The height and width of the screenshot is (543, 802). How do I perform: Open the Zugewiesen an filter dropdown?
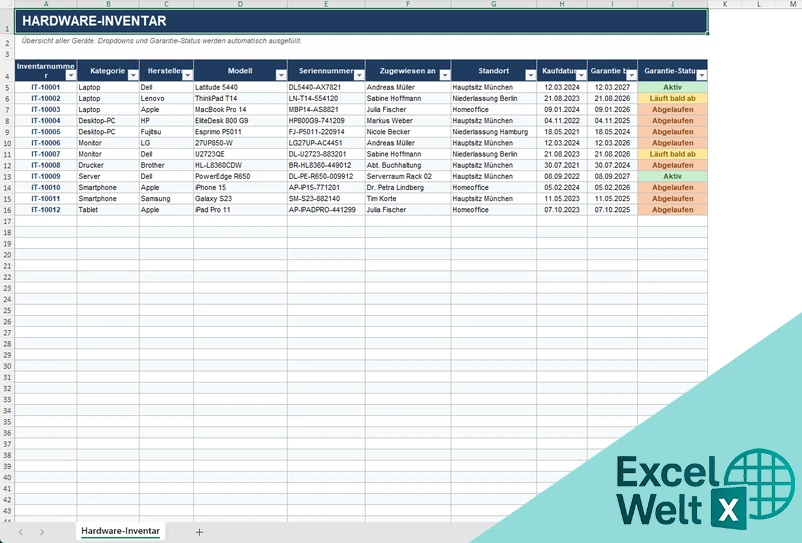(x=444, y=75)
